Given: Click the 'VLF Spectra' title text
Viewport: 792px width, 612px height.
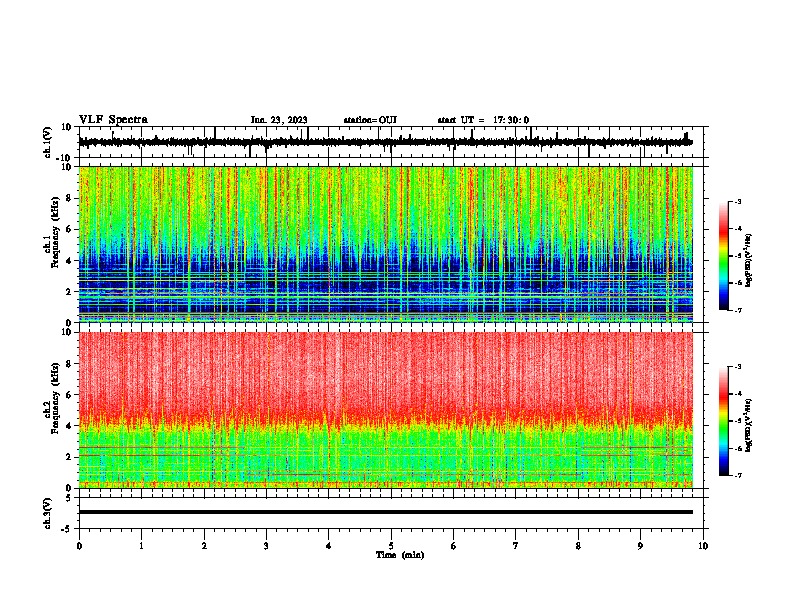Looking at the screenshot, I should 113,120.
